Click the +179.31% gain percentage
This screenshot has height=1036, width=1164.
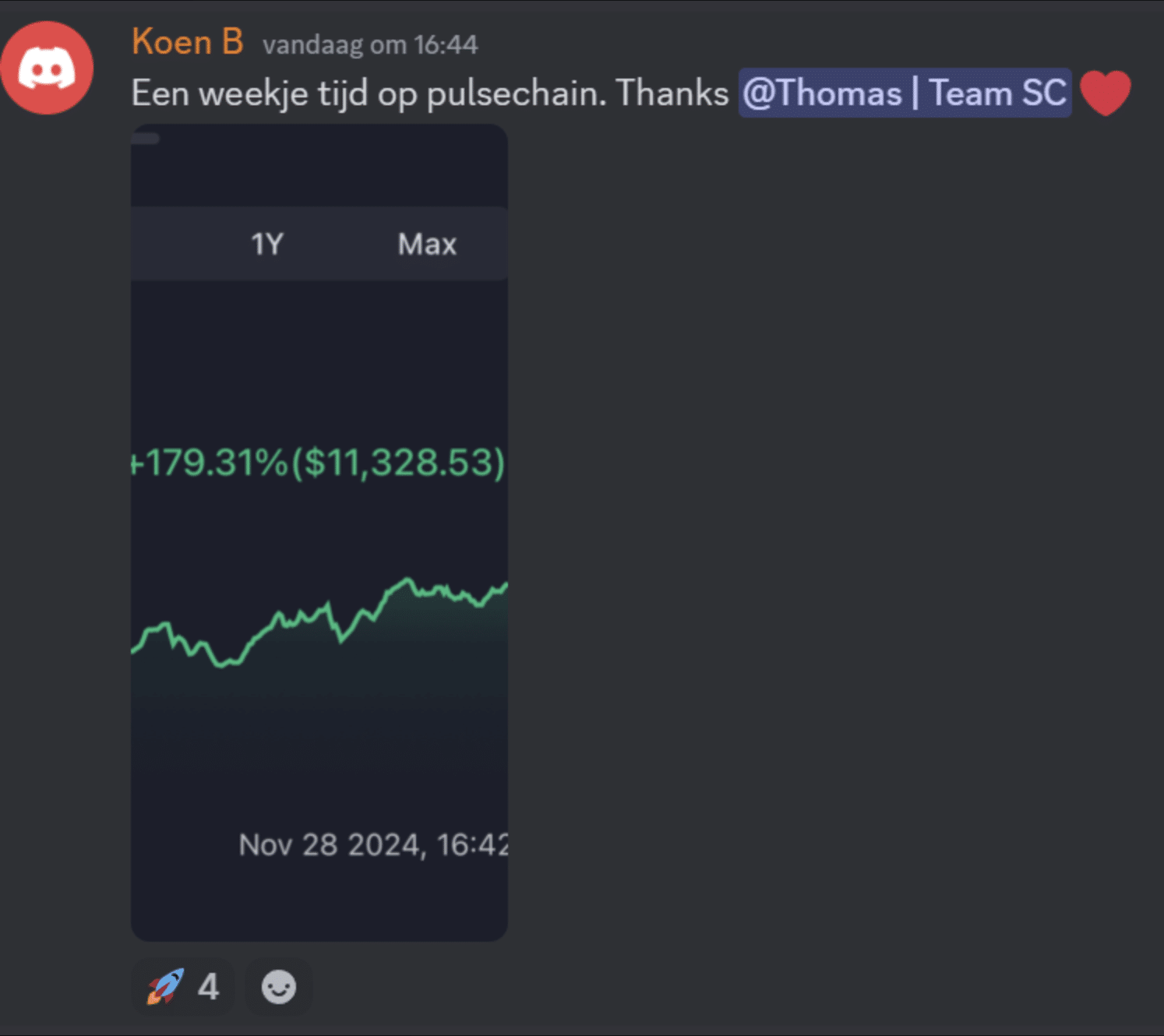[x=210, y=463]
